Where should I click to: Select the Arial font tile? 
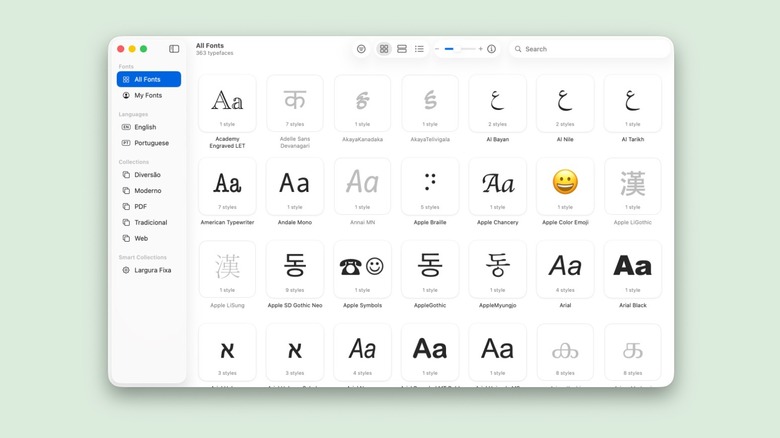click(x=565, y=269)
